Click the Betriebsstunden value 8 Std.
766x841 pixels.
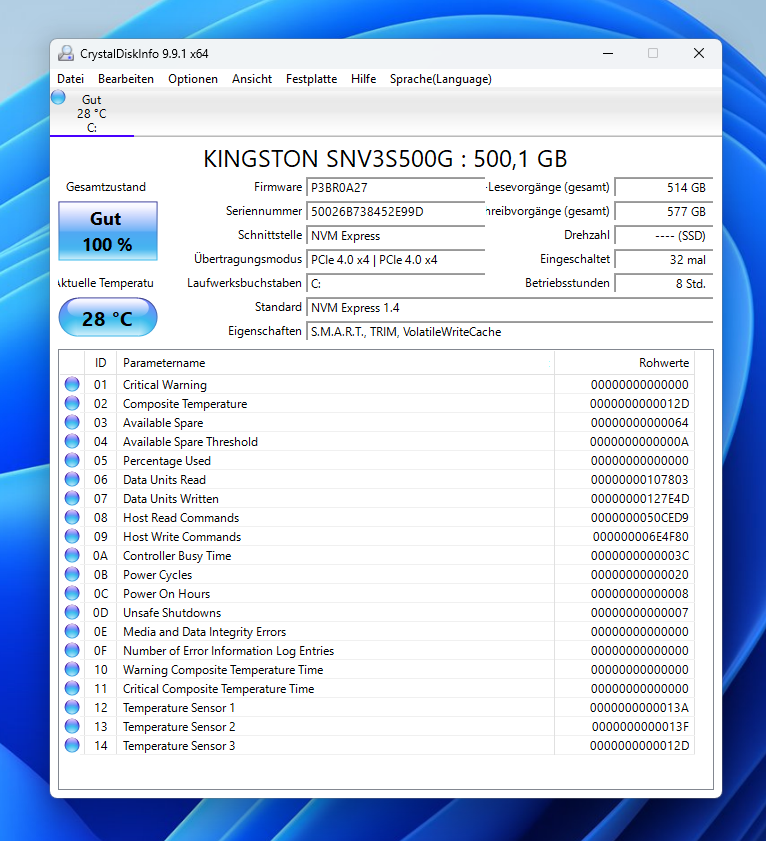[x=664, y=284]
